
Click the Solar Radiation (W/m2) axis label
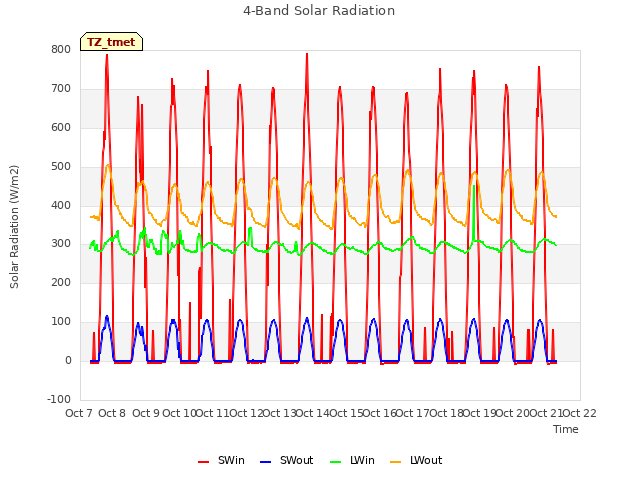(14, 227)
